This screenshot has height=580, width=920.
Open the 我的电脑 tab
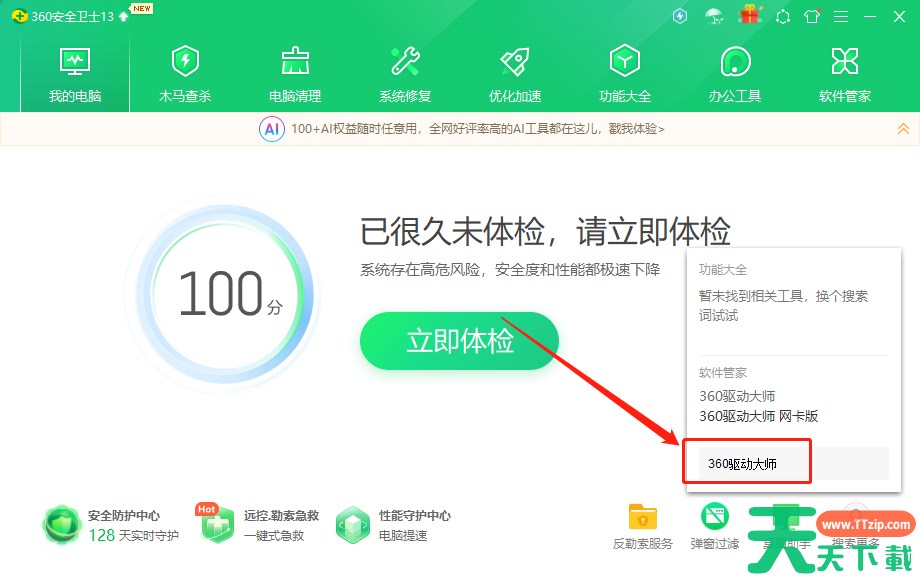tap(75, 74)
